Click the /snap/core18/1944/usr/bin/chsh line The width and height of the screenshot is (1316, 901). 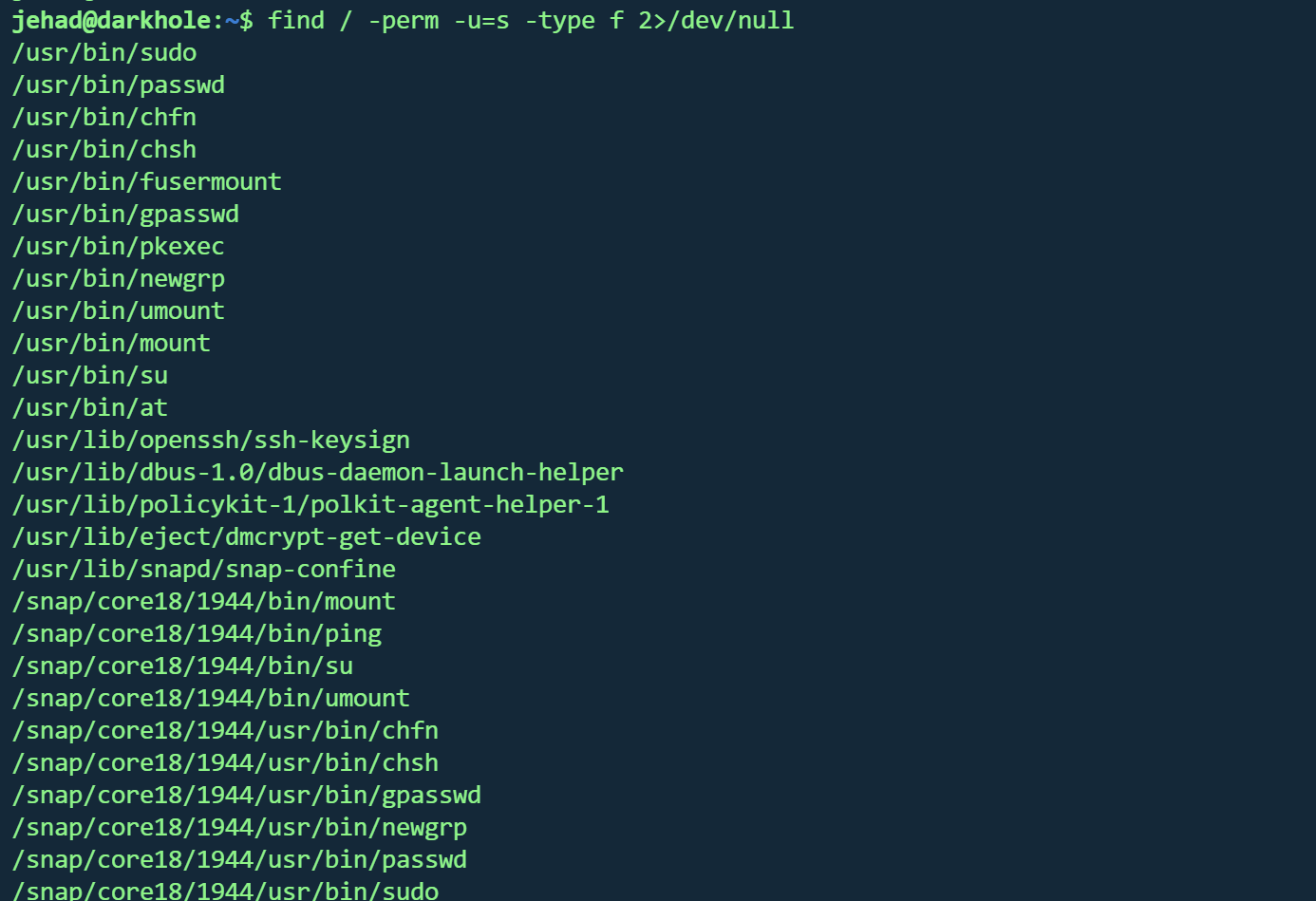[225, 762]
